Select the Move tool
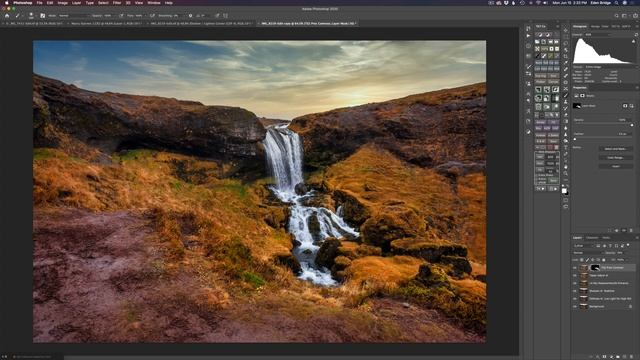This screenshot has width=640, height=360. pyautogui.click(x=566, y=30)
